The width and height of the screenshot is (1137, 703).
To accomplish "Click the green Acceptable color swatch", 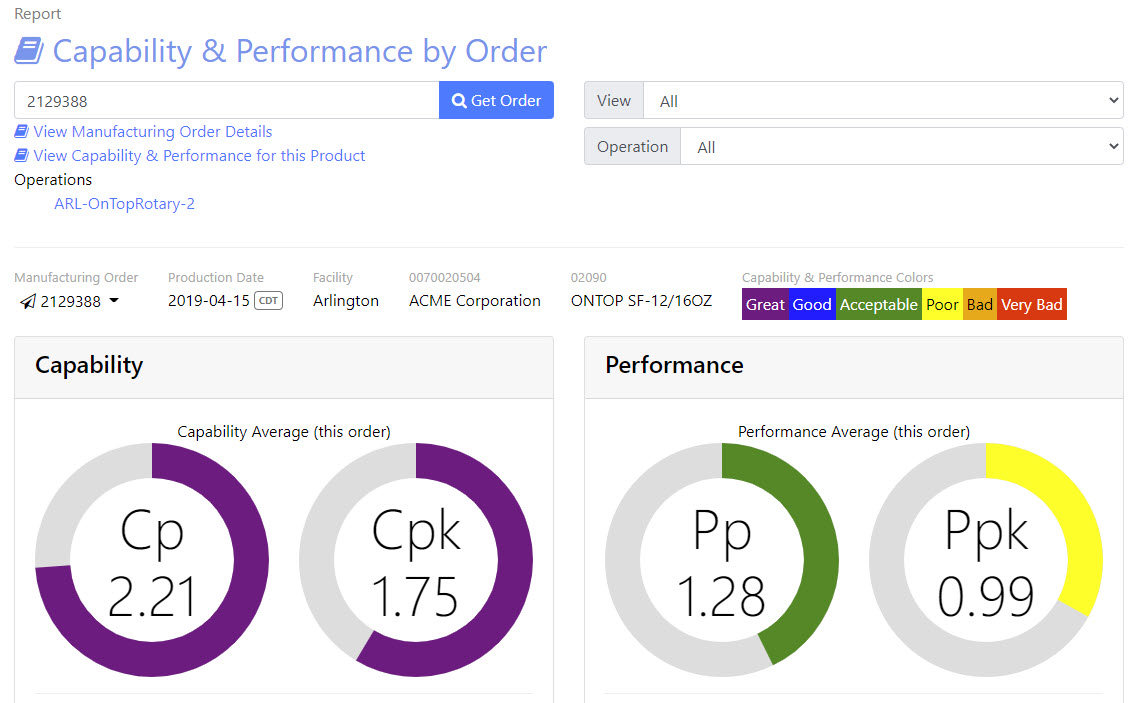I will [878, 305].
